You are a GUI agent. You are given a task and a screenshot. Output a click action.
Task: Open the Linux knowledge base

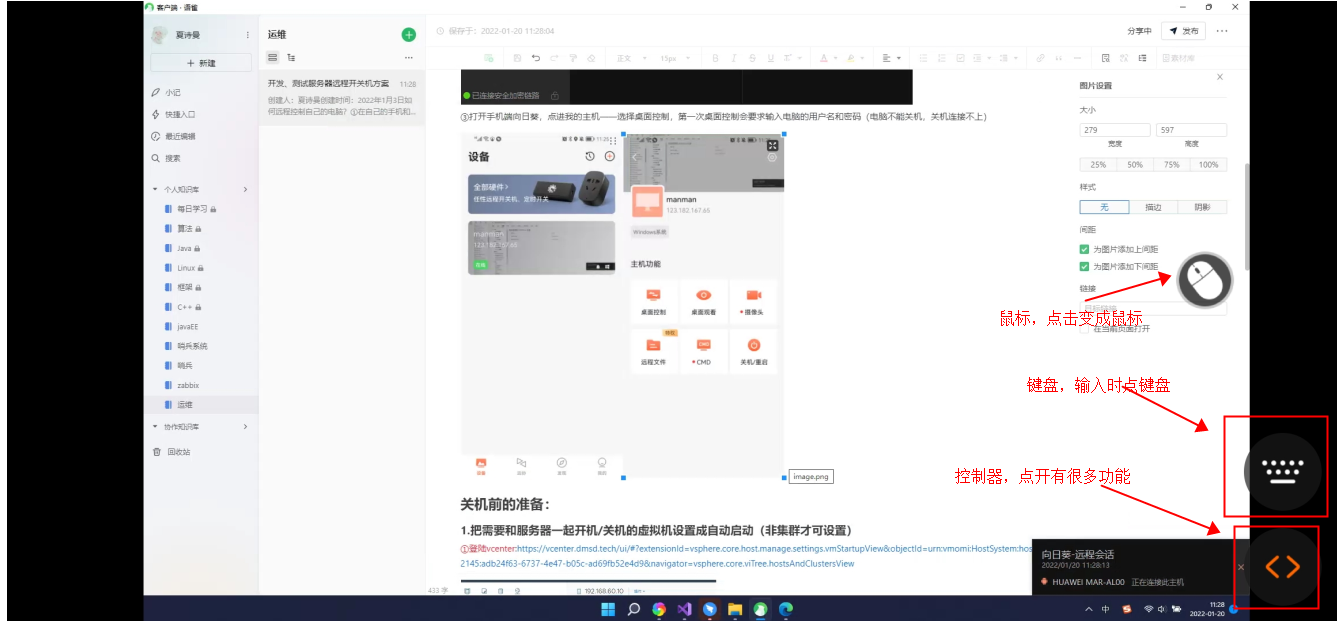pos(186,268)
